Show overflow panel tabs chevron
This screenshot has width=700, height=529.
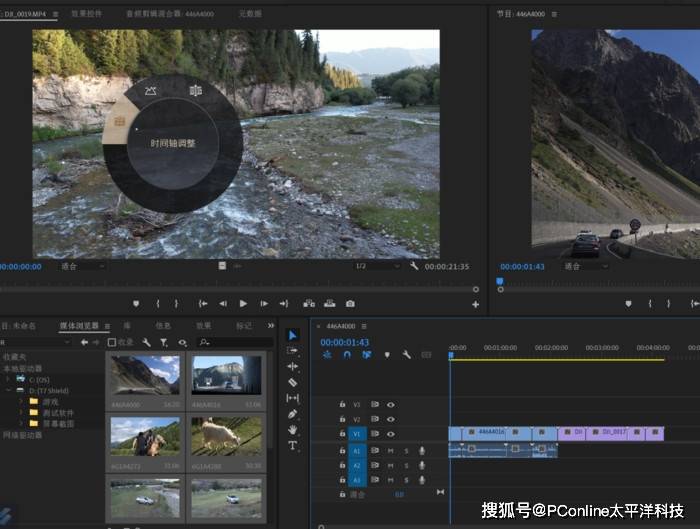271,326
